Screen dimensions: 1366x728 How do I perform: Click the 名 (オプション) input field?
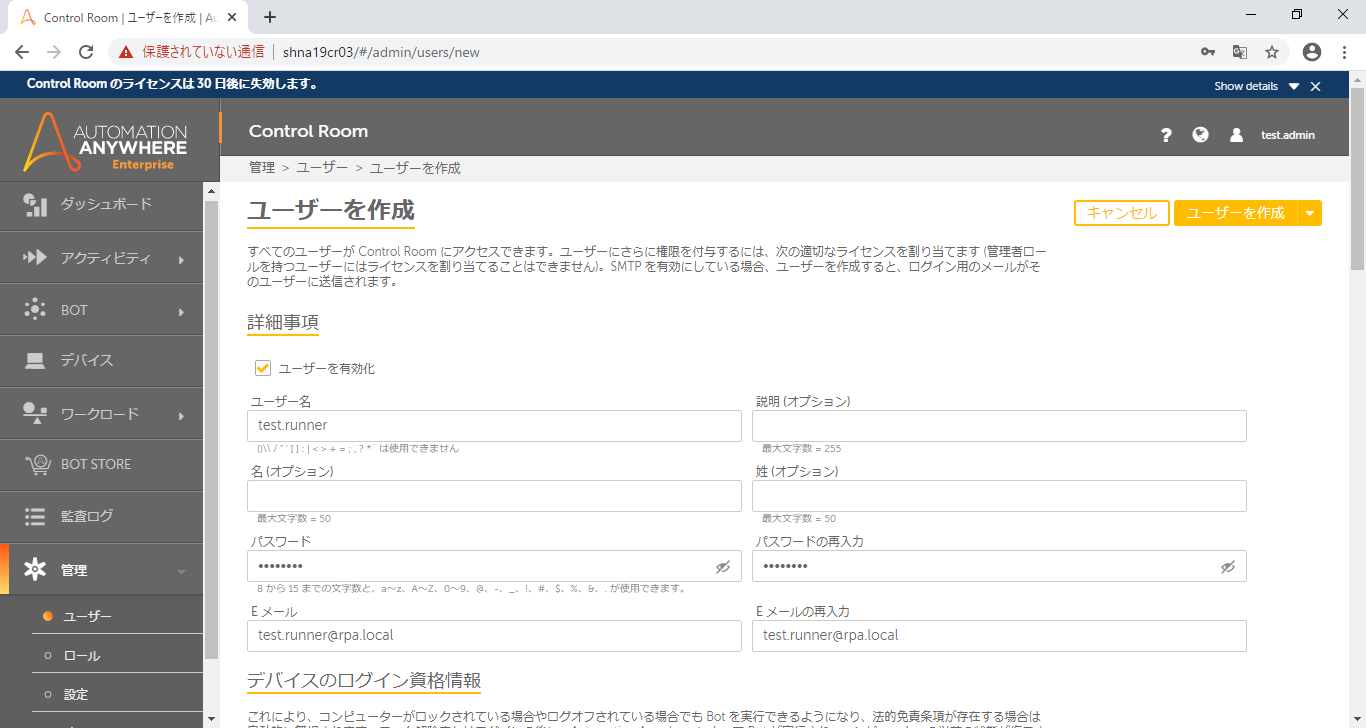pos(494,496)
